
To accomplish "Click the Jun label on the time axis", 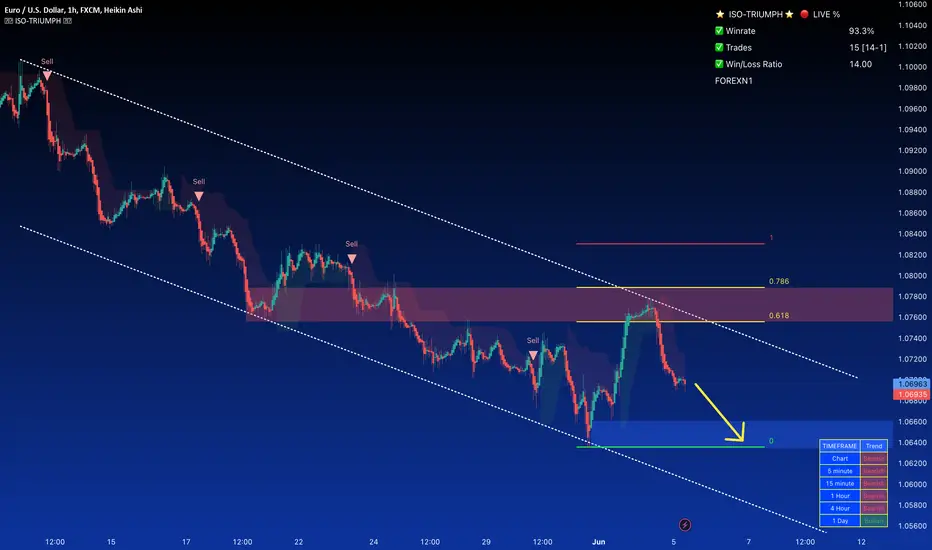I will (x=599, y=542).
